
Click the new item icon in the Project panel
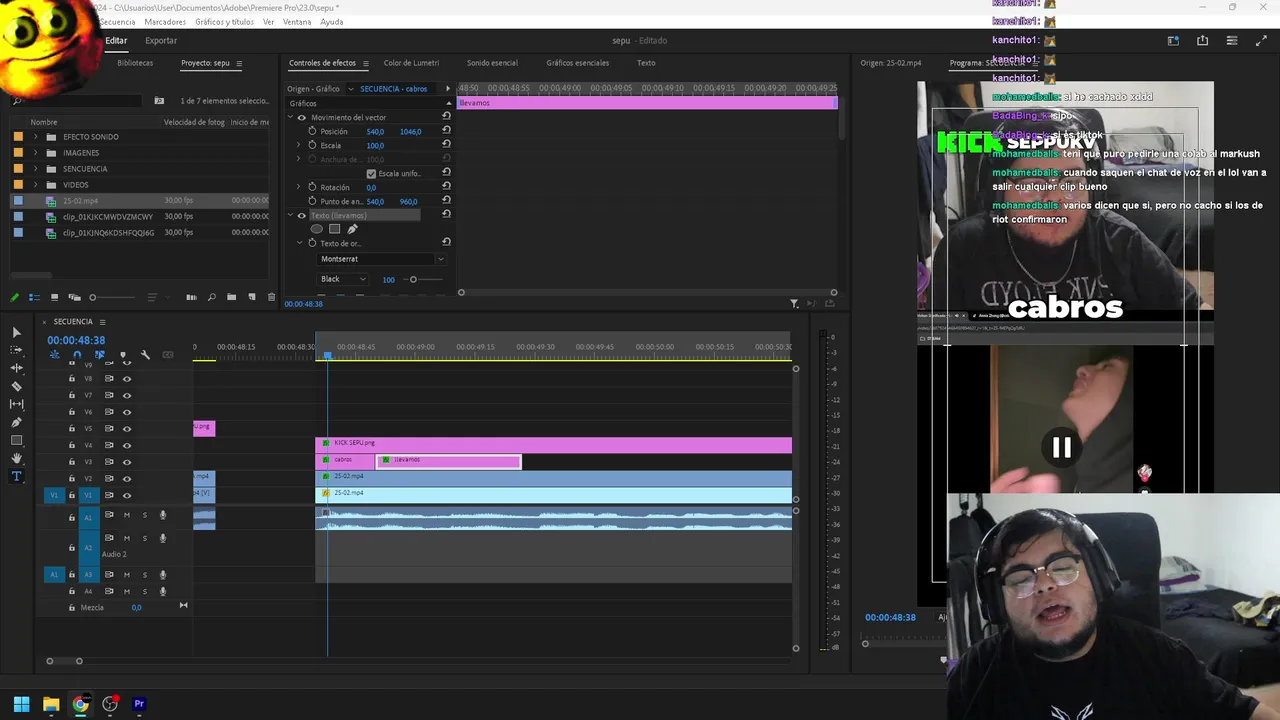coord(251,297)
